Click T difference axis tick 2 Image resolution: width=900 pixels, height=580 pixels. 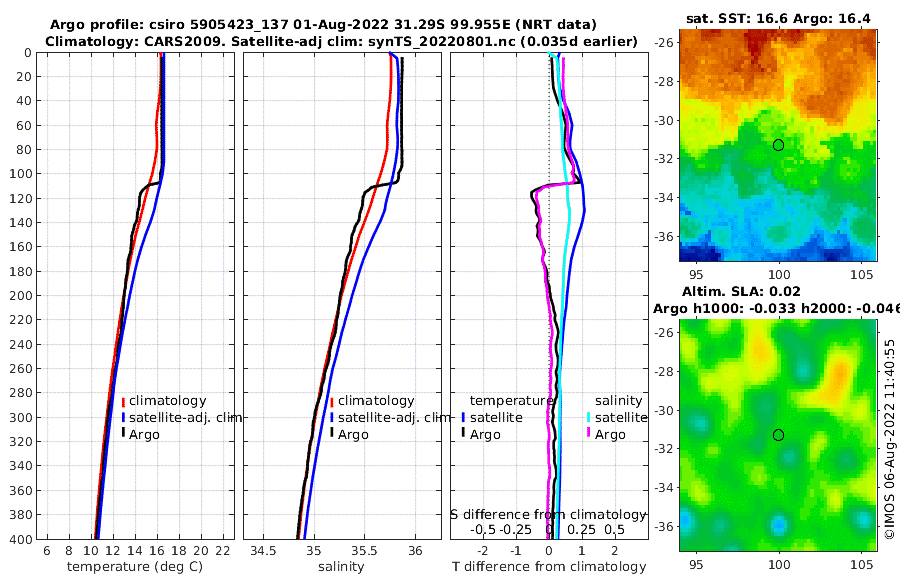pyautogui.click(x=615, y=551)
